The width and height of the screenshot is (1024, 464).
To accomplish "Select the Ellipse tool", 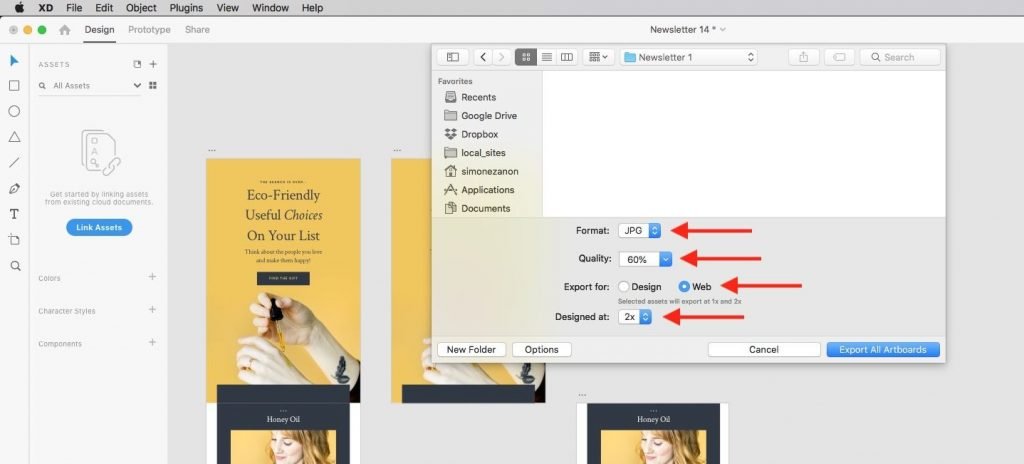I will pyautogui.click(x=14, y=111).
